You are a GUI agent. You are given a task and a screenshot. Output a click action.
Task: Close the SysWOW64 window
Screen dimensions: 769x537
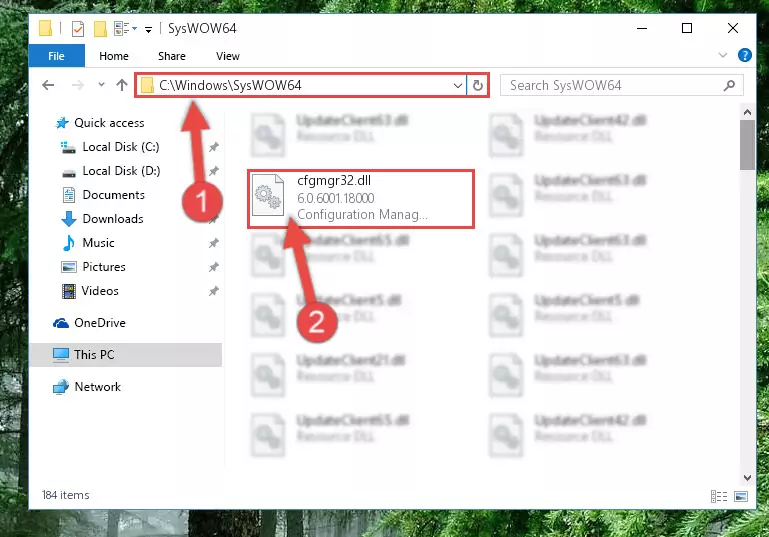[x=733, y=28]
